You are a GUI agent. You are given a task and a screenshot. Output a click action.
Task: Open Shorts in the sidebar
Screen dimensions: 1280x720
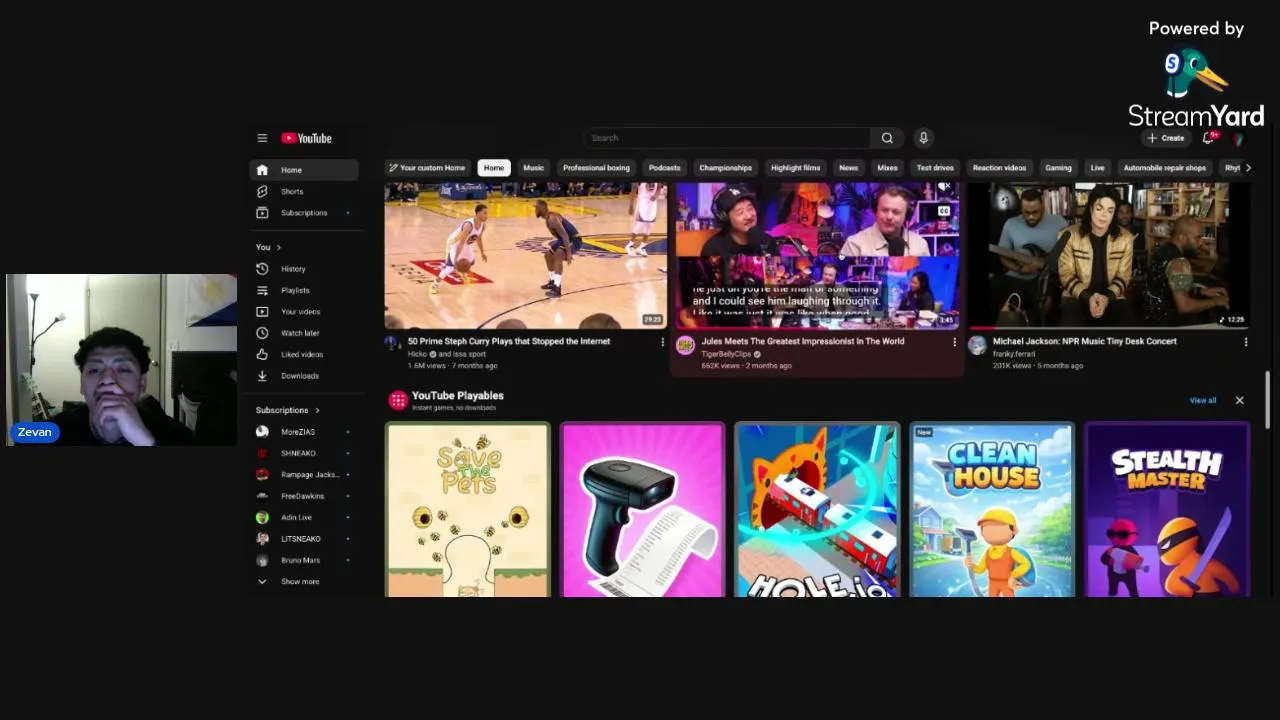click(x=304, y=191)
